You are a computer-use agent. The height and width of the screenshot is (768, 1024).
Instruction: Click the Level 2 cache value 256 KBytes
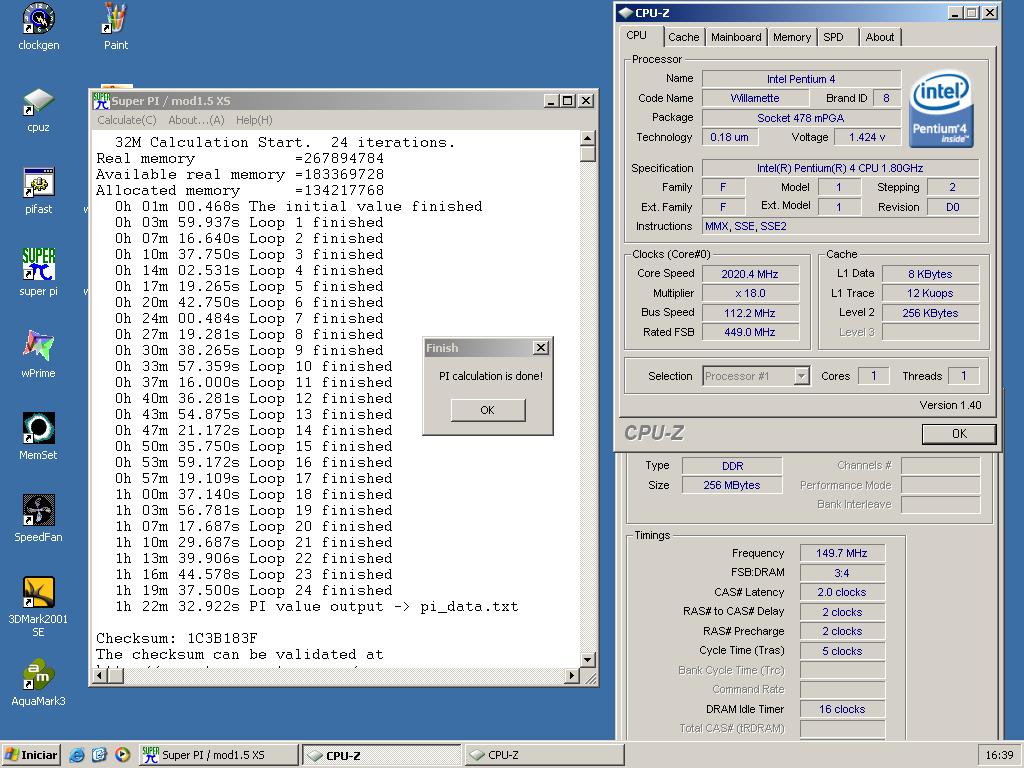pyautogui.click(x=930, y=313)
